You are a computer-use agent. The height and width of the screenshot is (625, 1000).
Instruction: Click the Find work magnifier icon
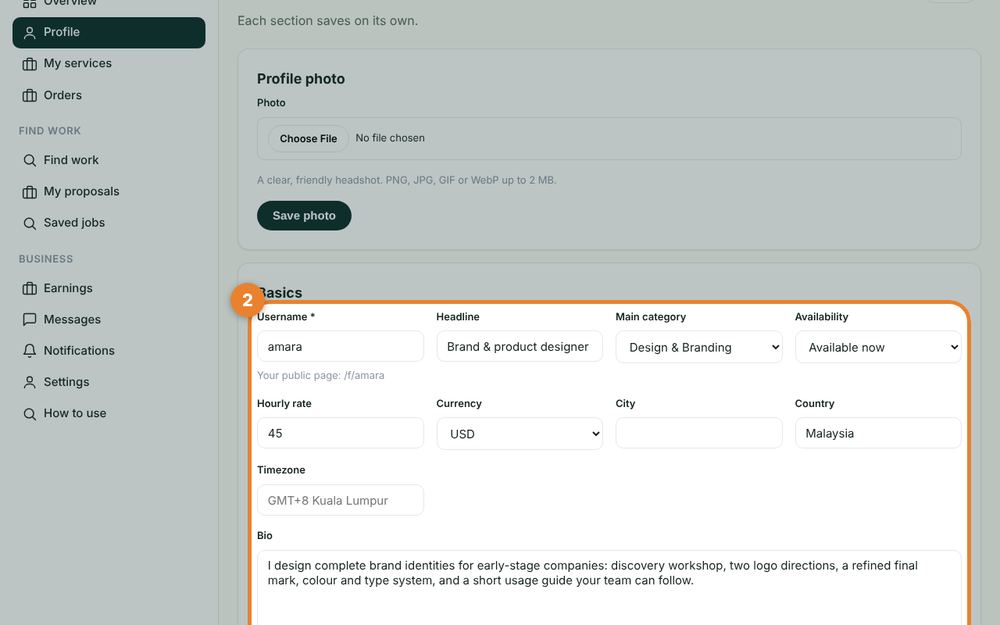point(29,160)
